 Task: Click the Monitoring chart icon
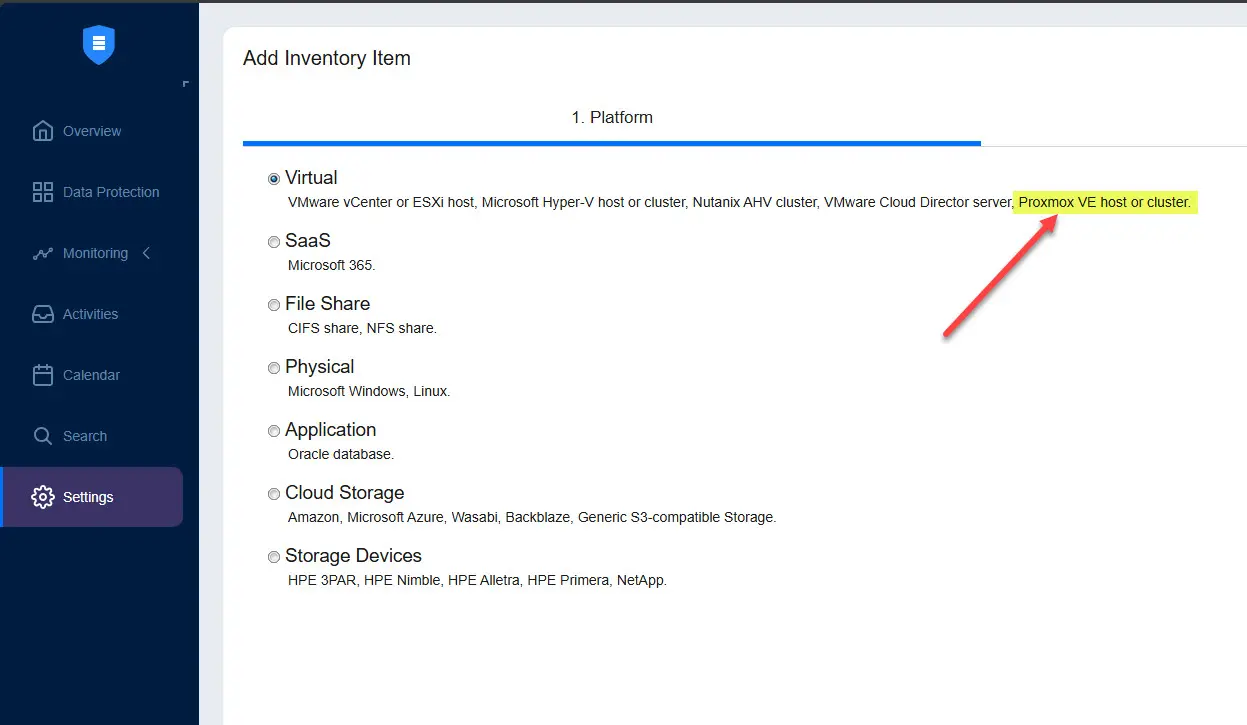43,254
